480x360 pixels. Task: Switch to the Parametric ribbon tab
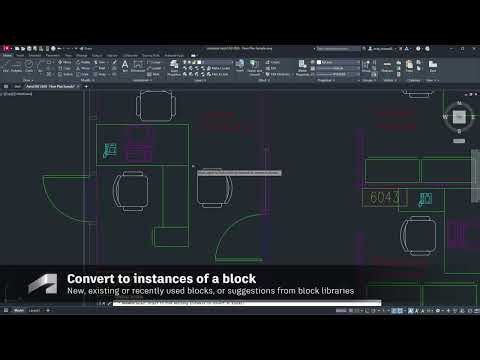(x=53, y=55)
